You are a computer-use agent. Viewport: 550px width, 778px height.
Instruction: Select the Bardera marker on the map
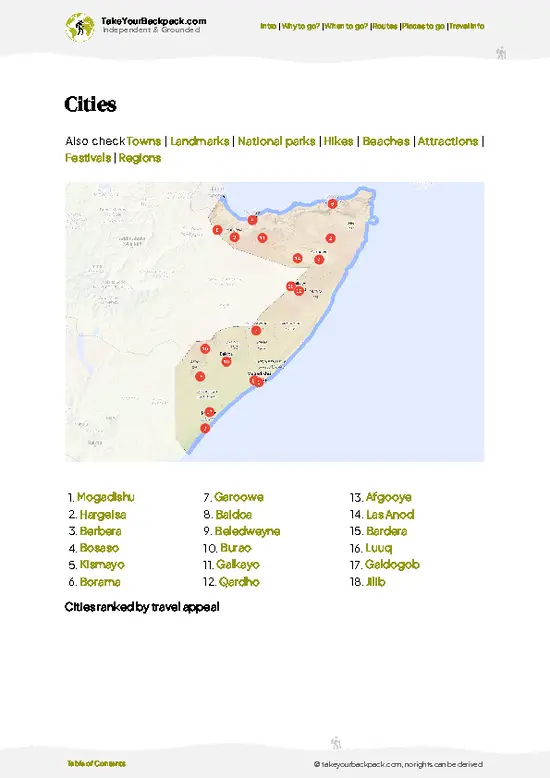pyautogui.click(x=200, y=377)
